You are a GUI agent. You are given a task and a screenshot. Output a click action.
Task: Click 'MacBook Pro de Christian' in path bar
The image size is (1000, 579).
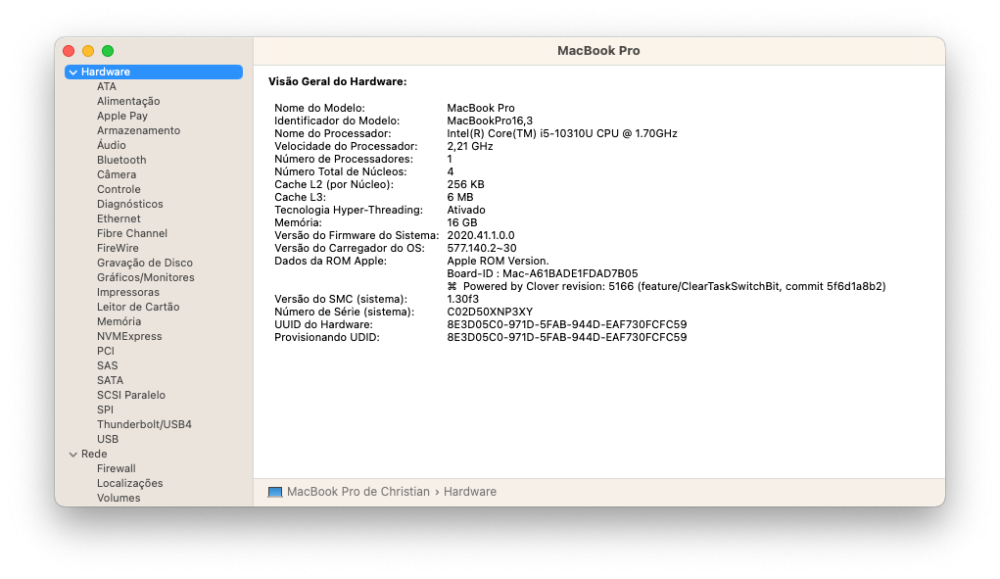[x=358, y=492]
